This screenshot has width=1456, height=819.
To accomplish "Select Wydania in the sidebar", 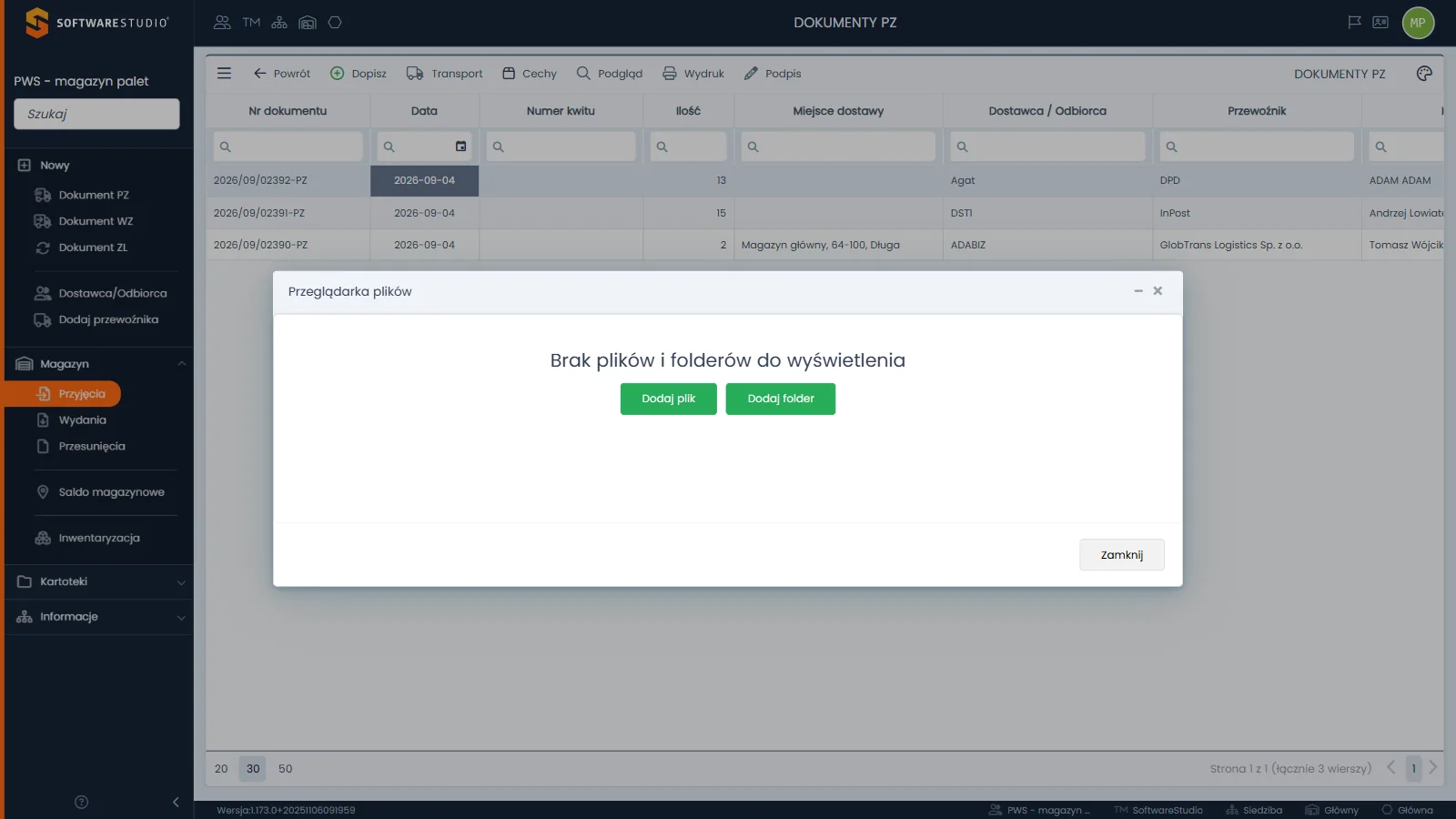I will (x=82, y=420).
